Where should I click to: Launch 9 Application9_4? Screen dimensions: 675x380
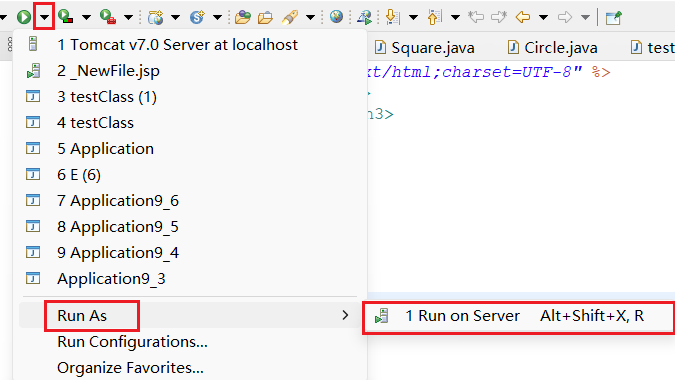pos(190,253)
